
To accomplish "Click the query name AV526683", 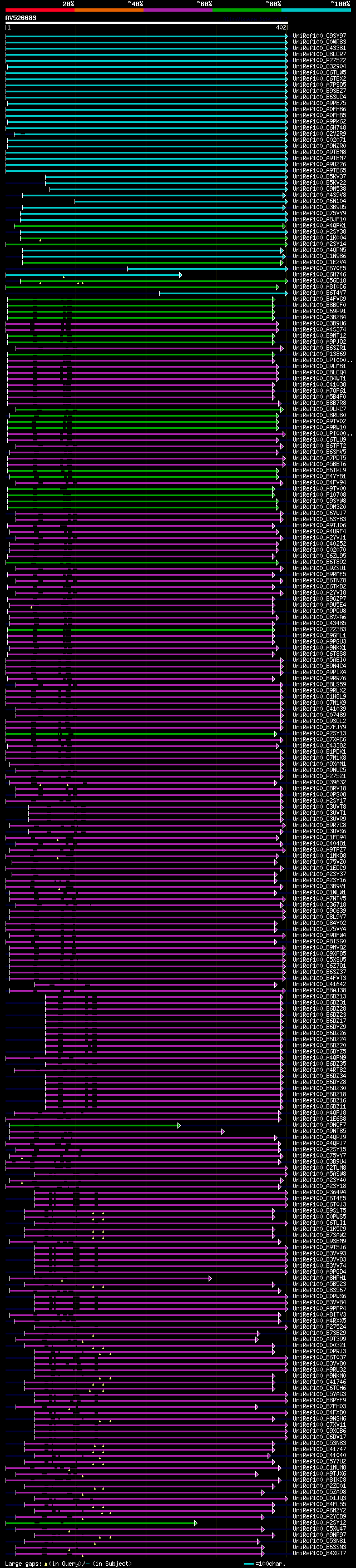I will 21,18.
